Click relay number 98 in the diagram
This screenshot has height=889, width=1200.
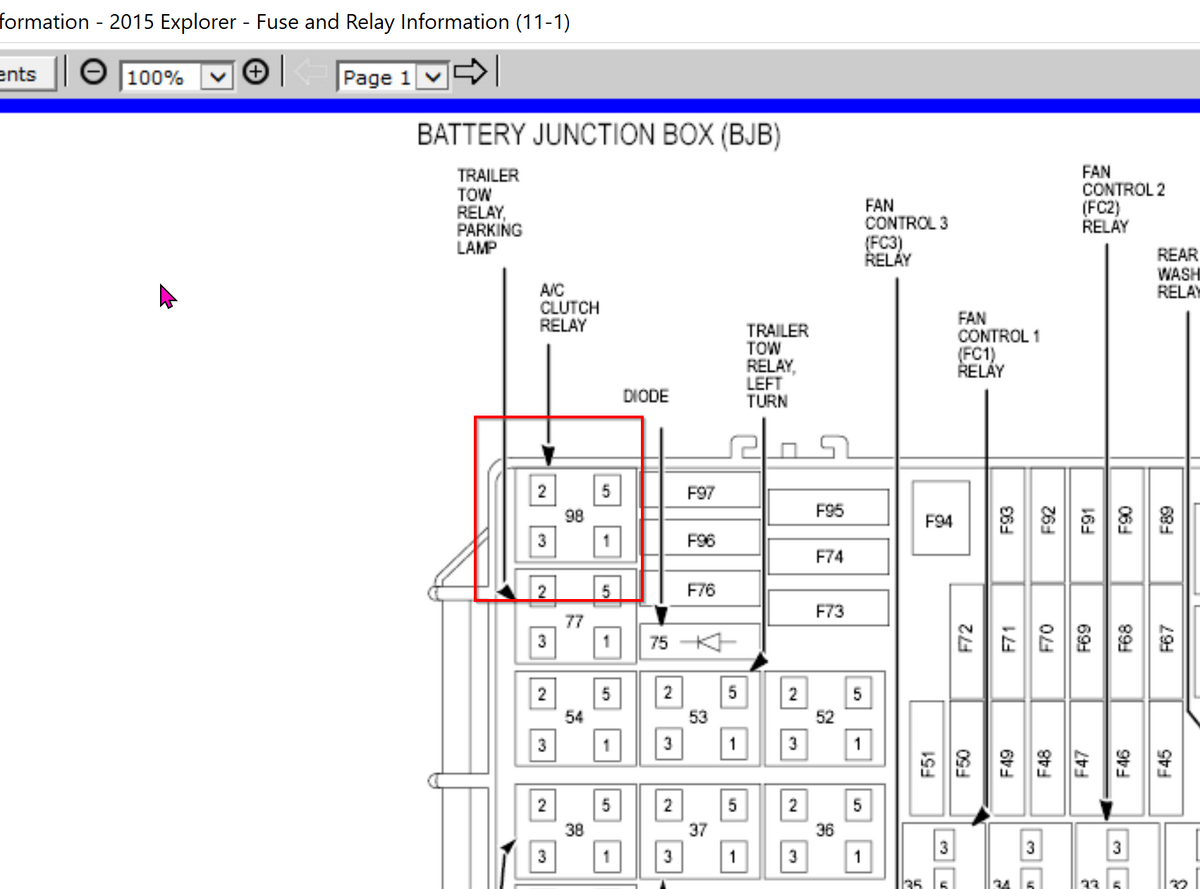point(575,516)
